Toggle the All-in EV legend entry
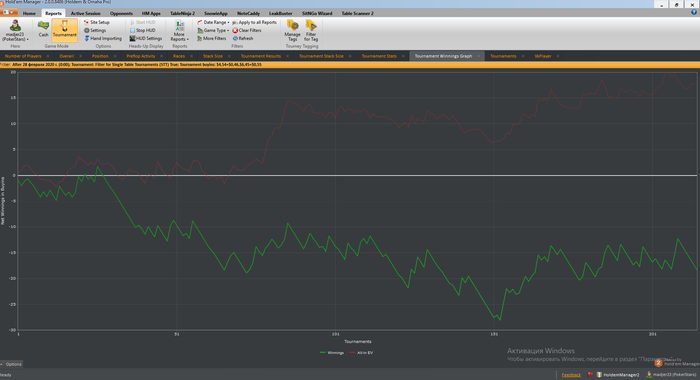Screen dimensions: 700x380 tap(361, 353)
